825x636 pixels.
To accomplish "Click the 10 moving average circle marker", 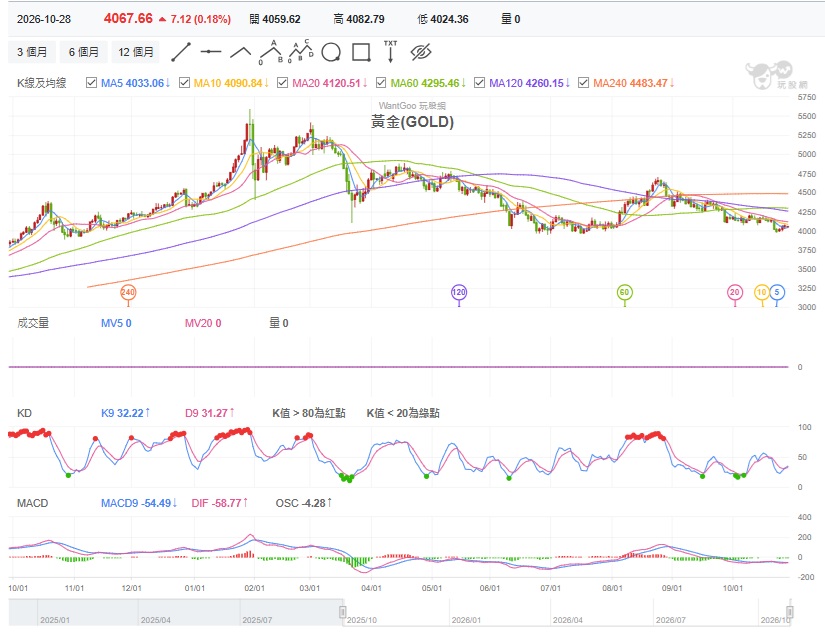I will [x=762, y=292].
